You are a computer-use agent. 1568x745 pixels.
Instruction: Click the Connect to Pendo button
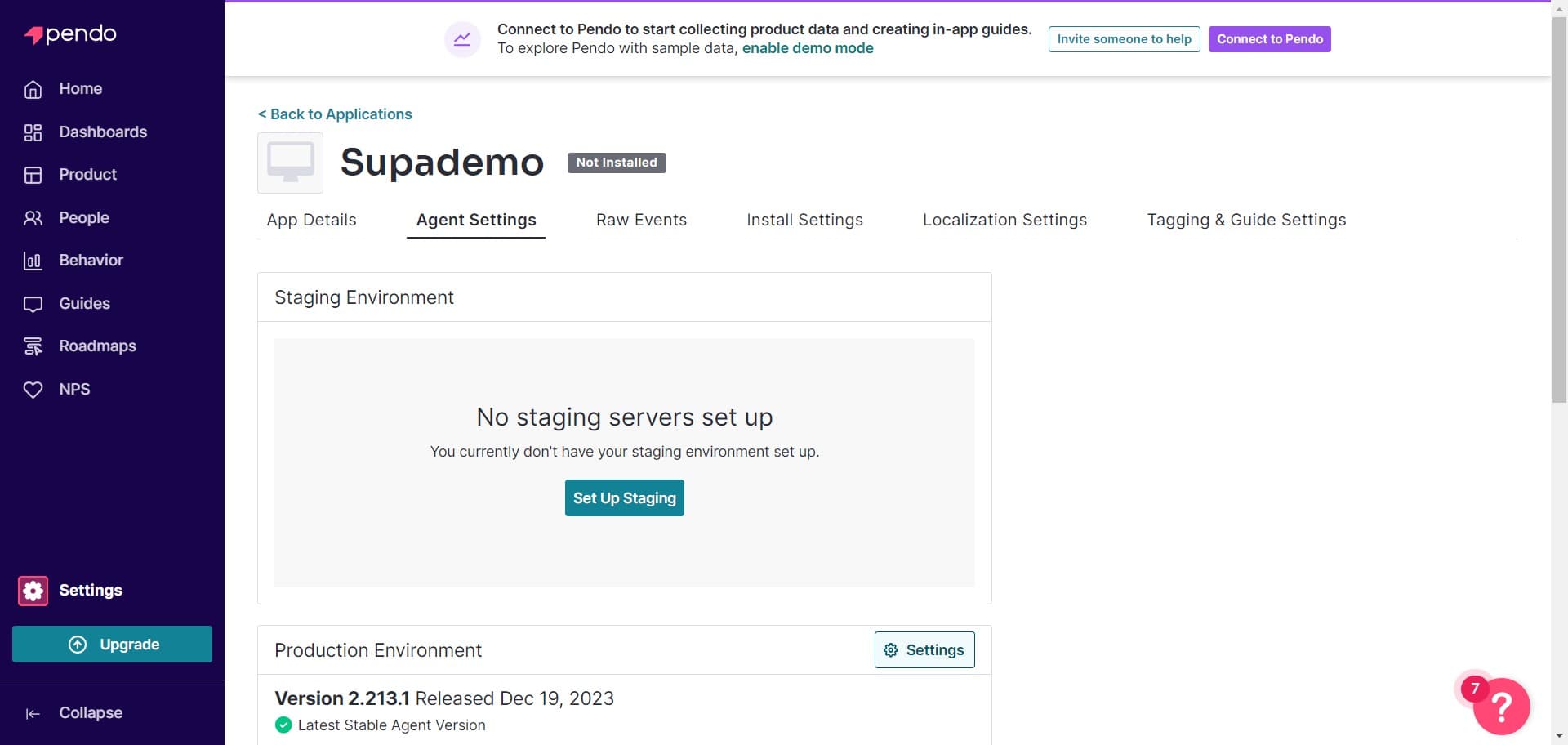1269,39
